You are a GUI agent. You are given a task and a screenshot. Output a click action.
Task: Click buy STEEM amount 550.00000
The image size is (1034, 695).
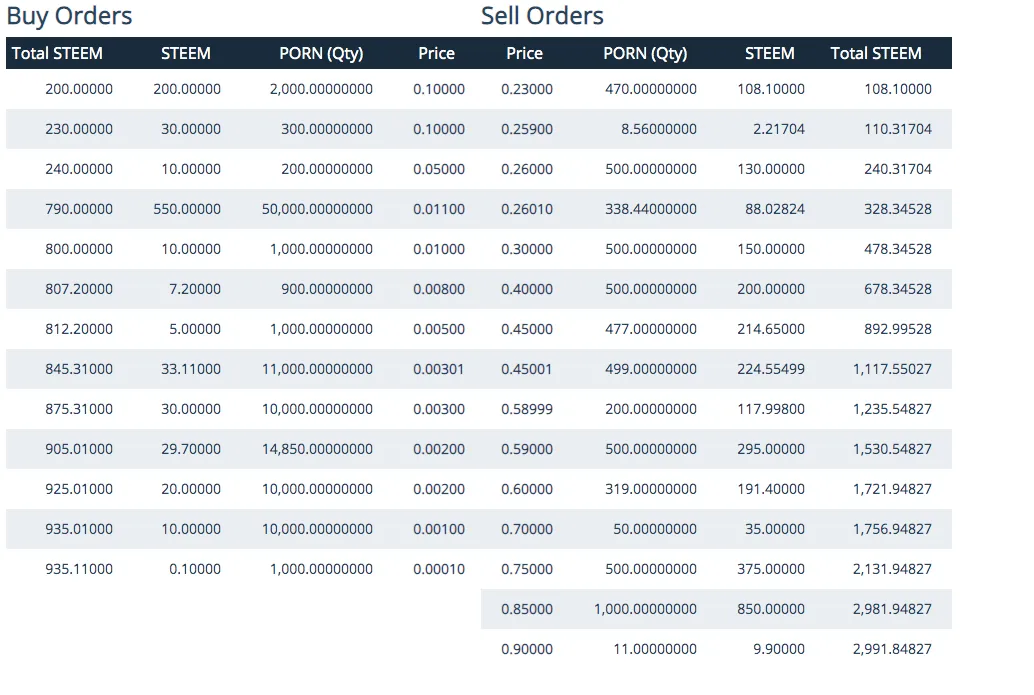[x=187, y=209]
